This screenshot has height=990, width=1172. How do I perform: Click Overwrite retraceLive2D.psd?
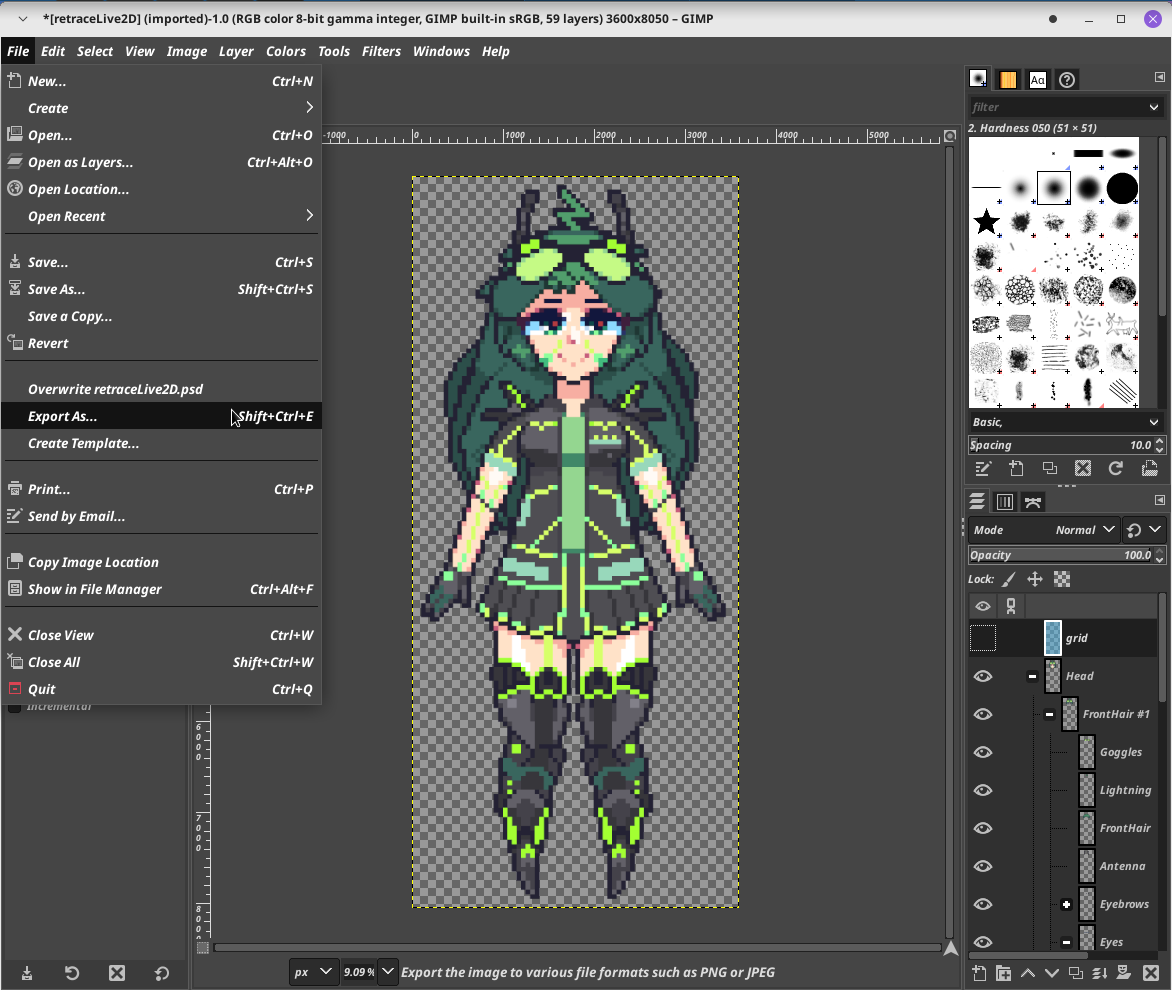coord(115,389)
